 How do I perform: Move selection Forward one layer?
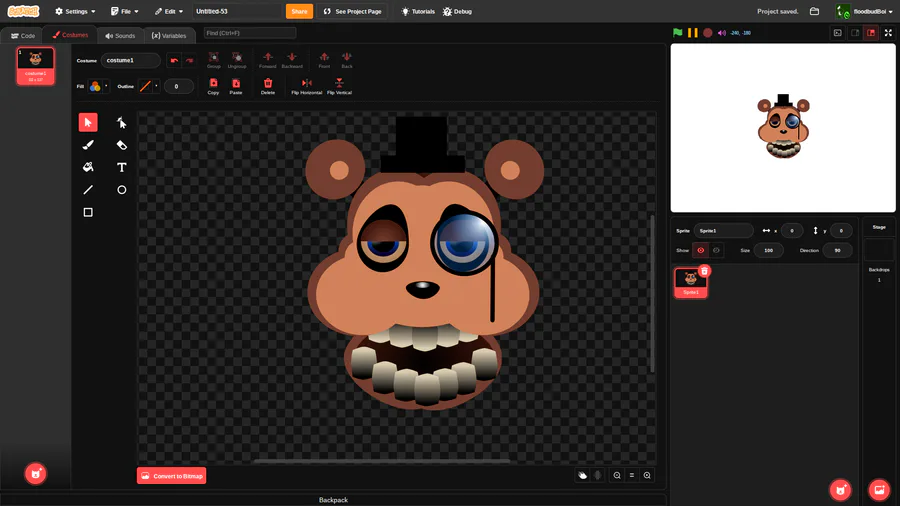[267, 60]
